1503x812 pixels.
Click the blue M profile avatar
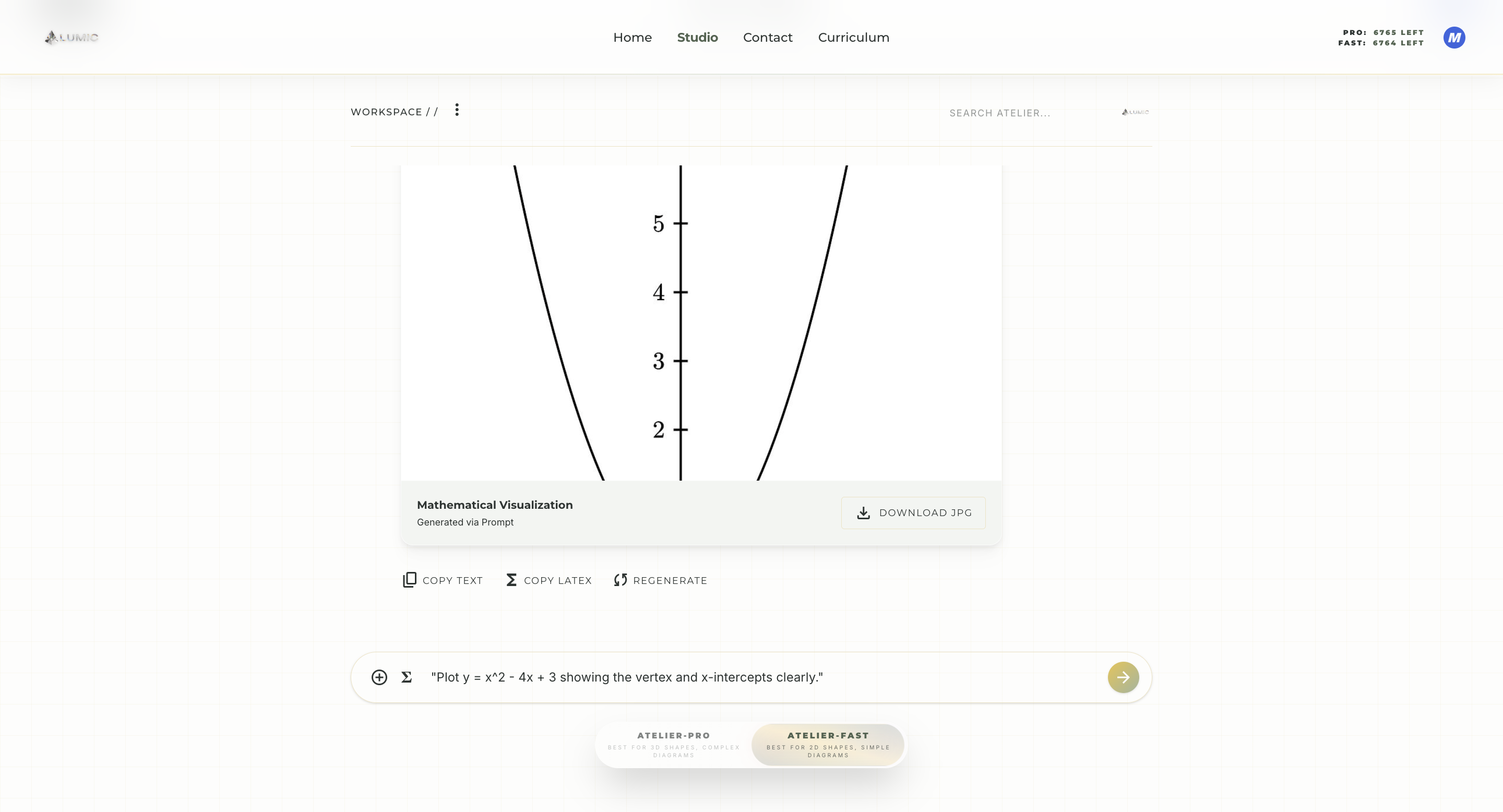1454,38
